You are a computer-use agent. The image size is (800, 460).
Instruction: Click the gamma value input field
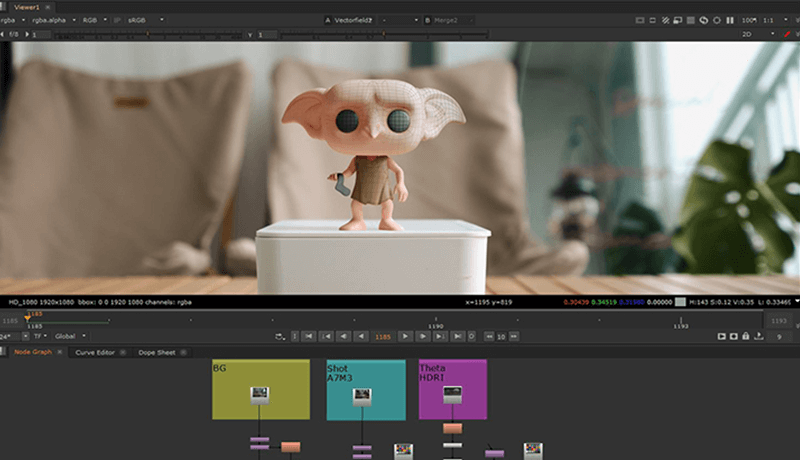(267, 35)
